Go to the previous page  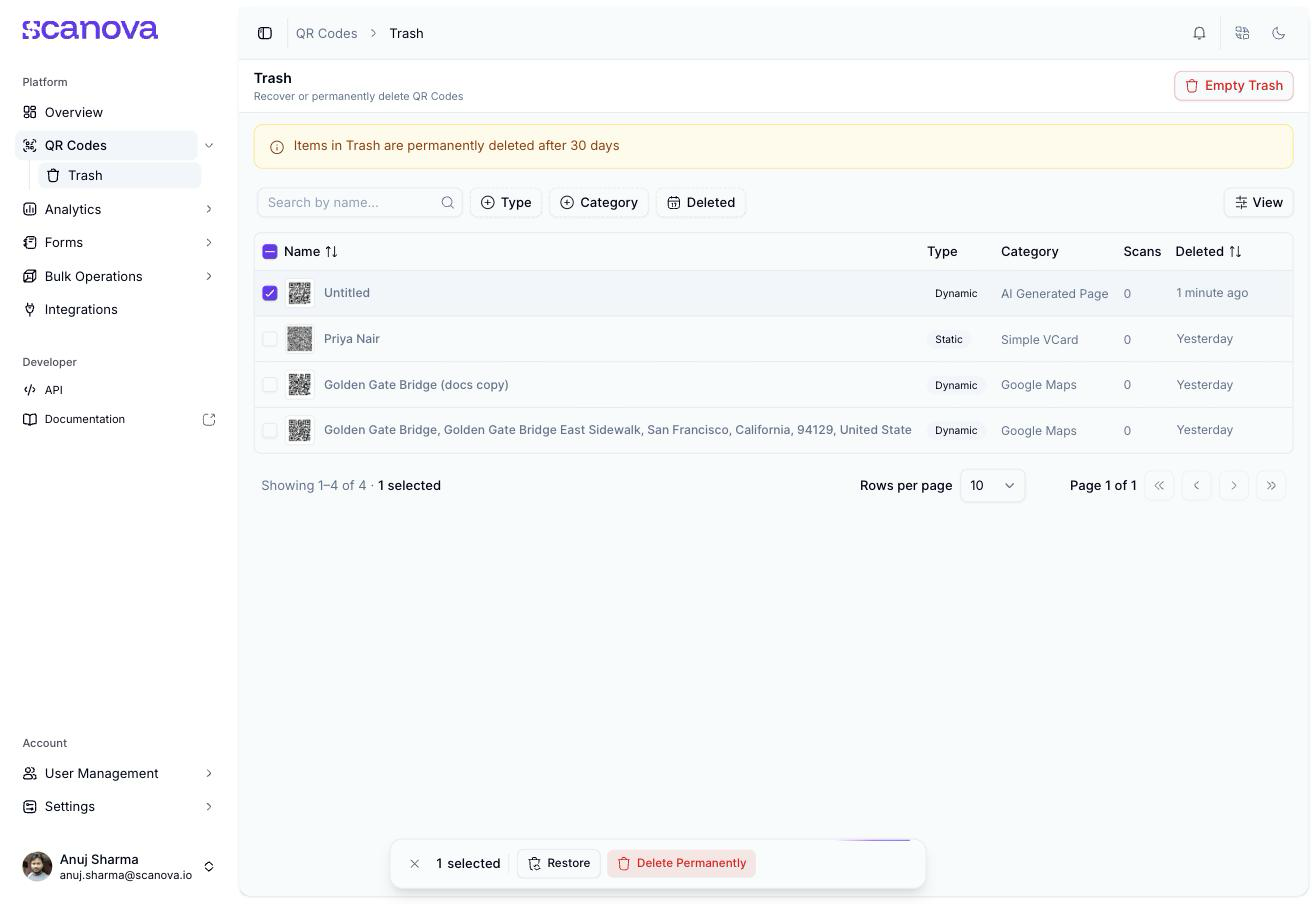pyautogui.click(x=1196, y=485)
